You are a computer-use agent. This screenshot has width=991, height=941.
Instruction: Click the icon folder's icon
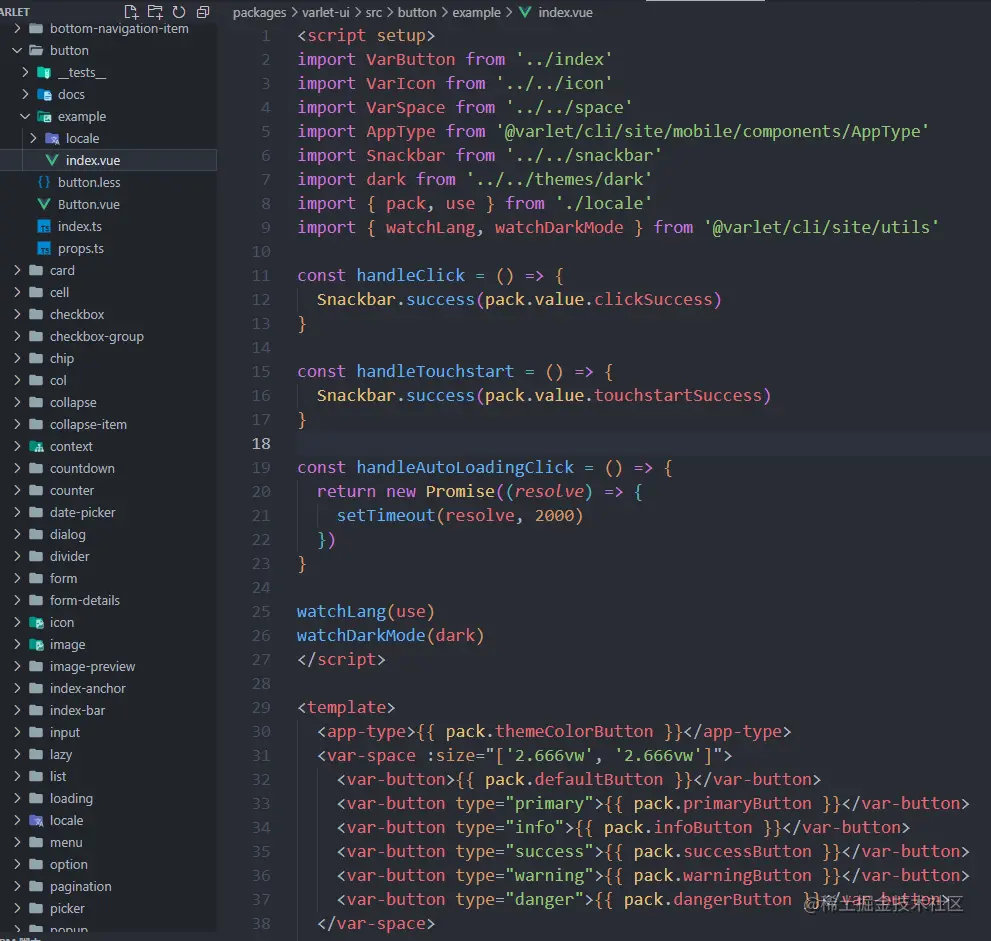click(36, 622)
